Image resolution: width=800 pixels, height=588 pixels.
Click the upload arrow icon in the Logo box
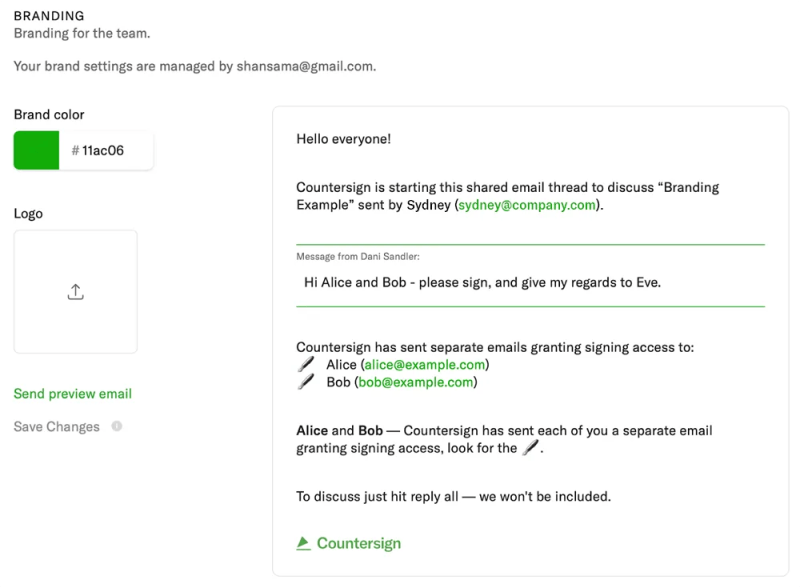click(76, 292)
